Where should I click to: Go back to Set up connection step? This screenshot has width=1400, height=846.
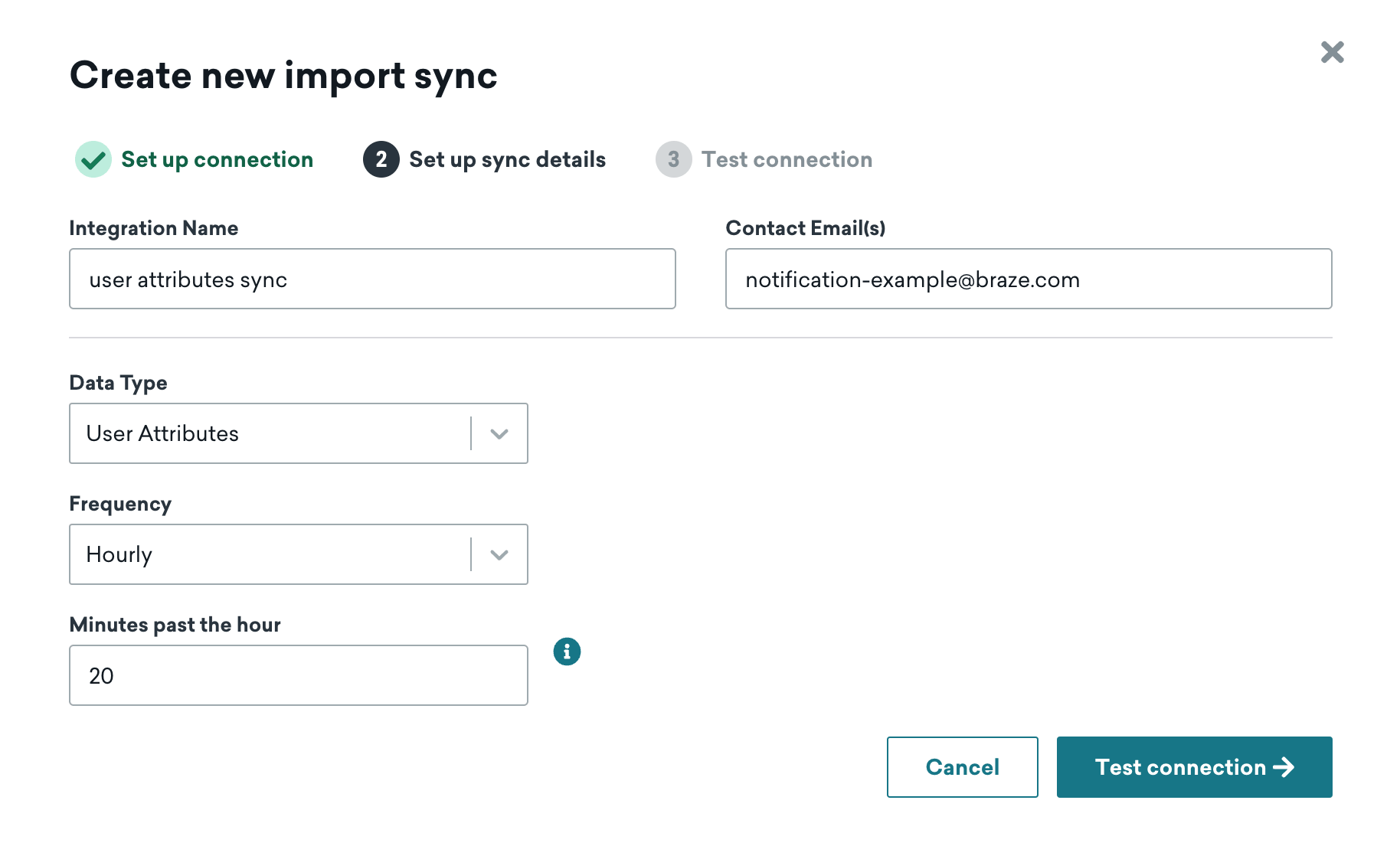217,159
